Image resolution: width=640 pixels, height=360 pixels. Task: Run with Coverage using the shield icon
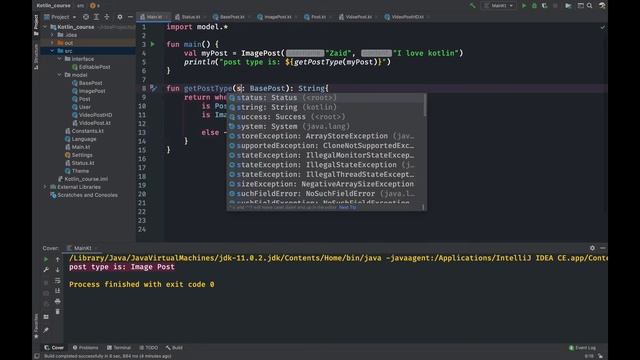click(544, 6)
